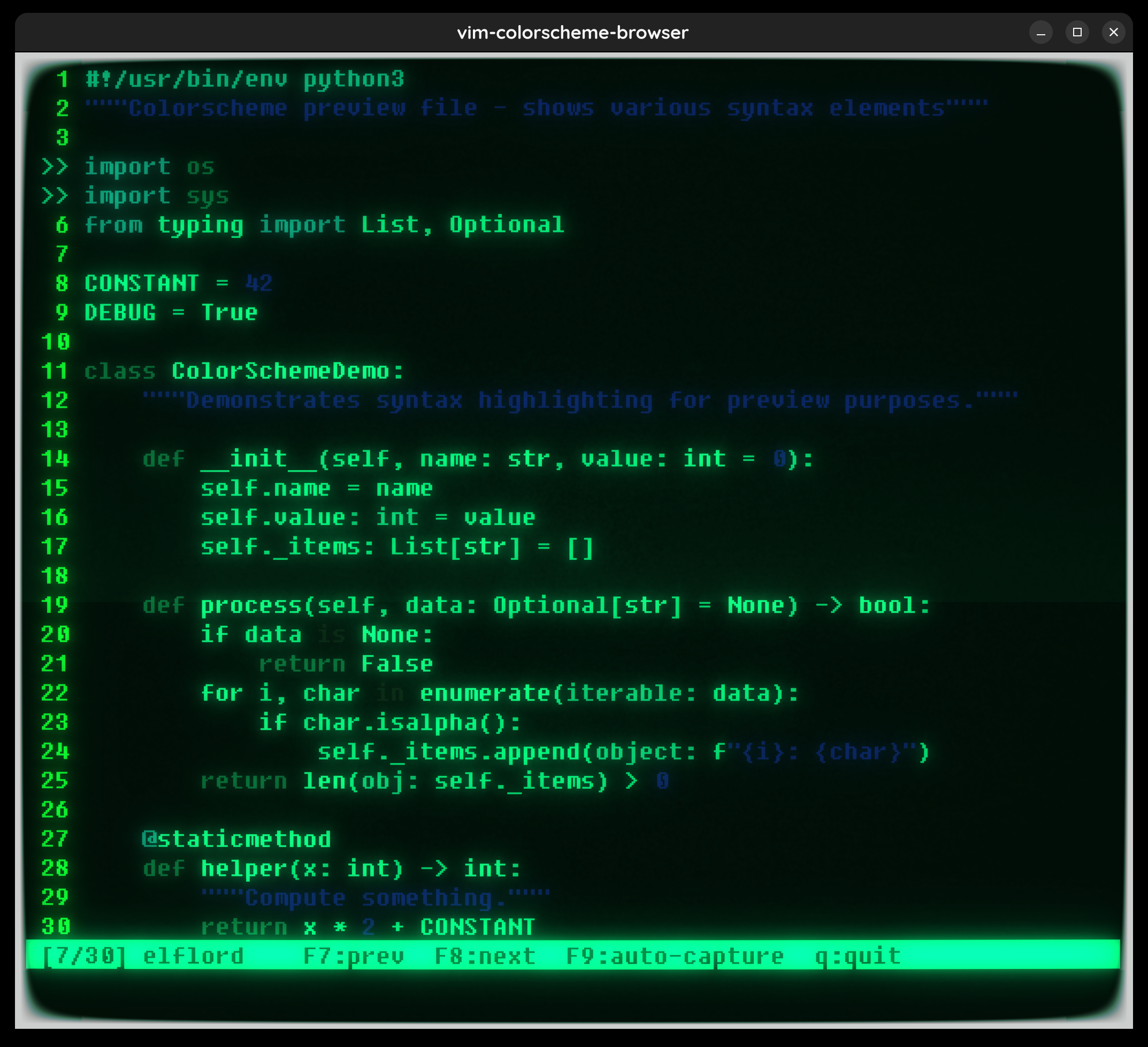Click the [7/30] colorscheme counter
Screen dimensions: 1148x1047
pos(85,956)
